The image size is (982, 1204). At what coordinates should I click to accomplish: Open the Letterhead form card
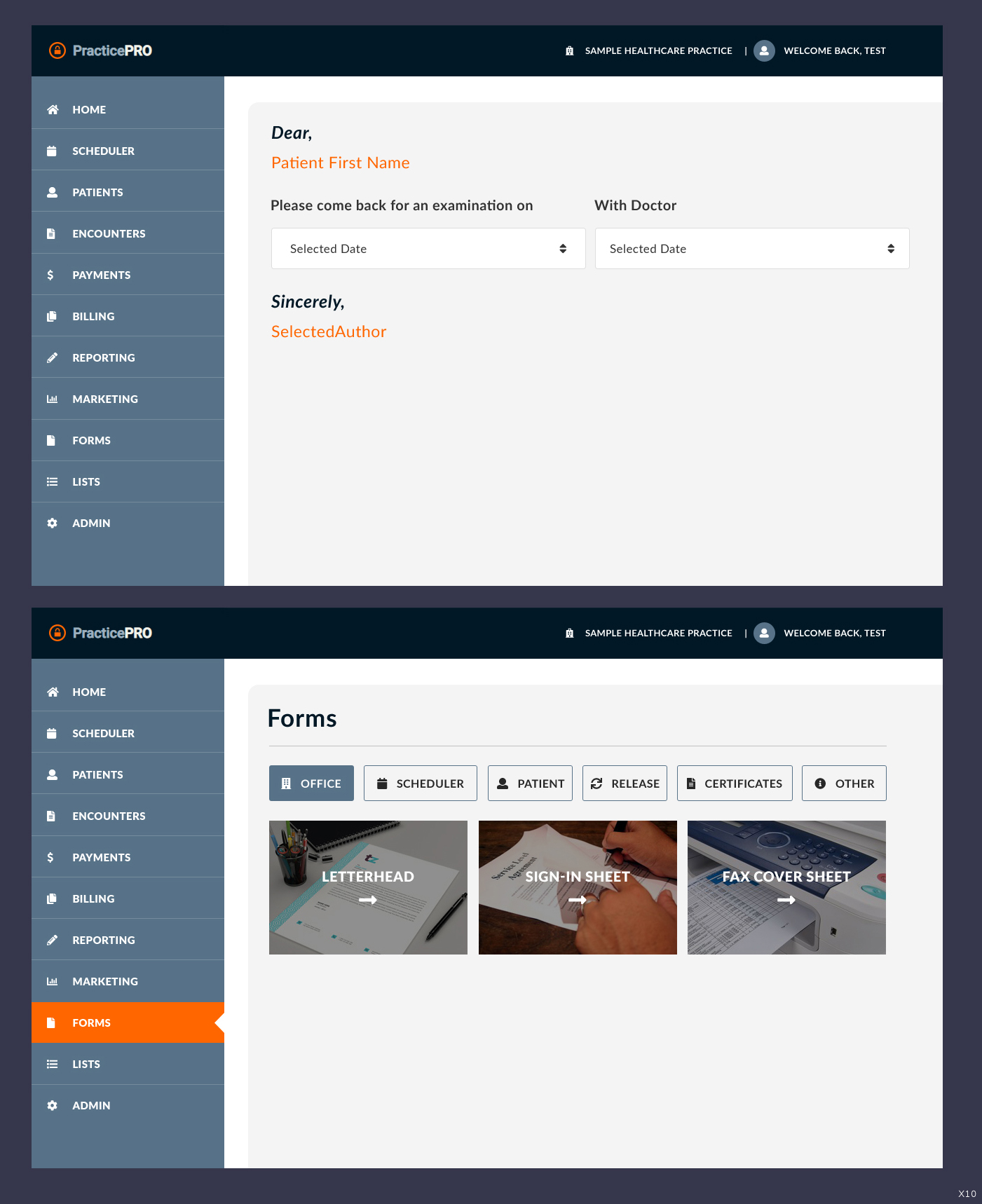(x=368, y=887)
